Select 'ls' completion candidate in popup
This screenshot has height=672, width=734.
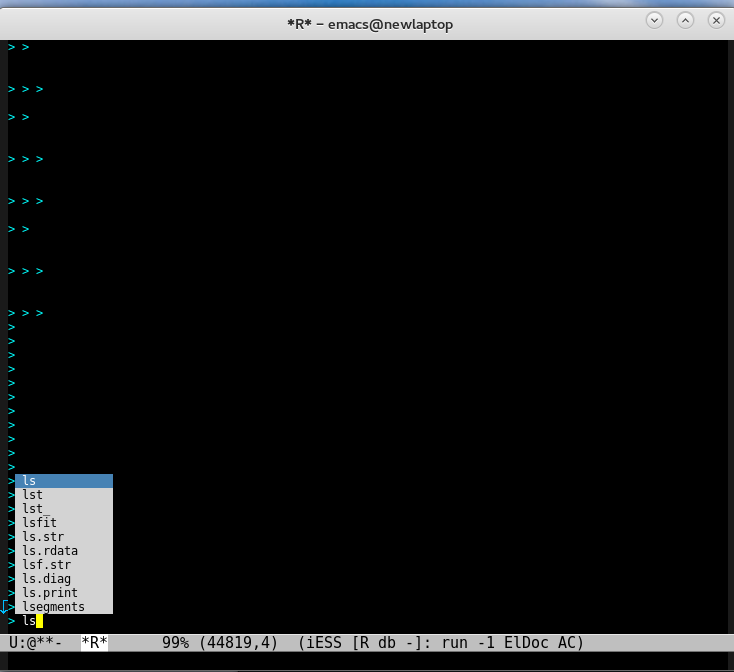tap(64, 481)
